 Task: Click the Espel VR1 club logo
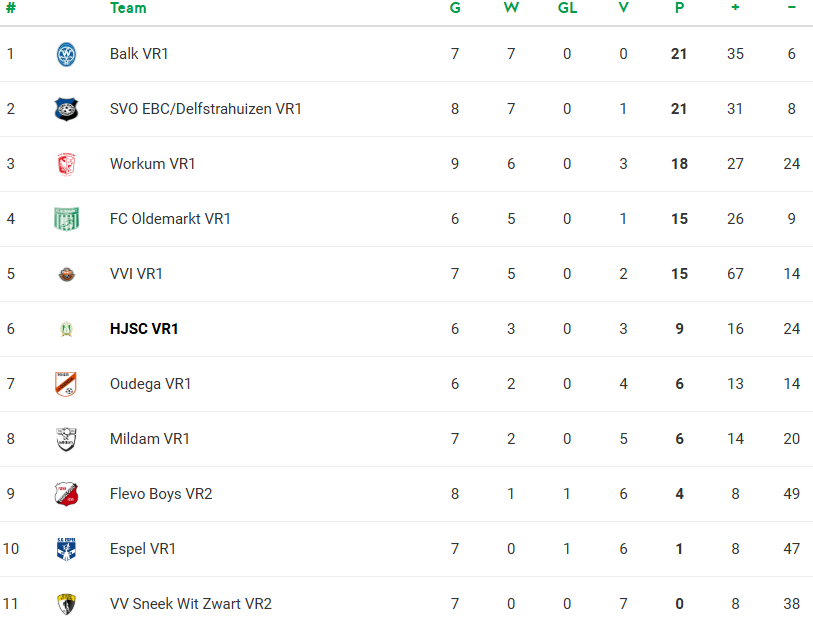(66, 549)
